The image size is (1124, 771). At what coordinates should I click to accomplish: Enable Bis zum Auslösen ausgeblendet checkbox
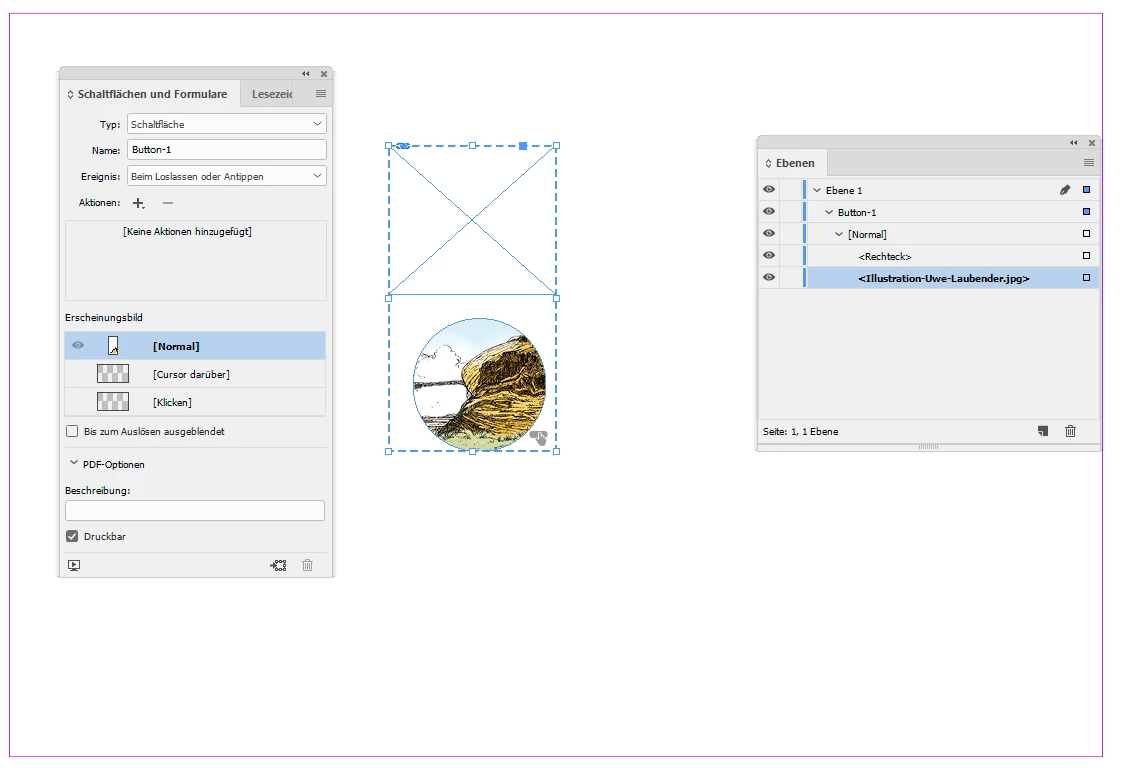[x=72, y=431]
